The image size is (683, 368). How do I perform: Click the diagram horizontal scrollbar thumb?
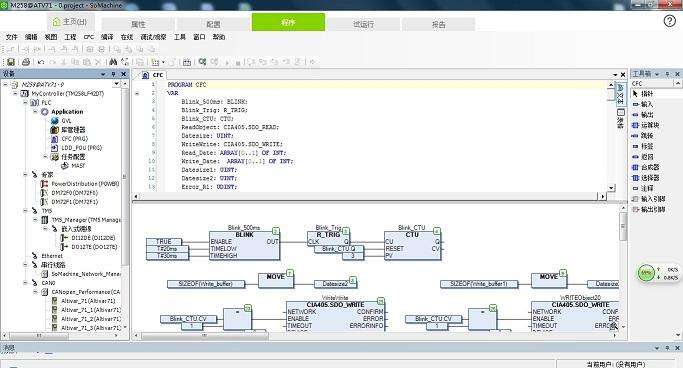coord(205,336)
